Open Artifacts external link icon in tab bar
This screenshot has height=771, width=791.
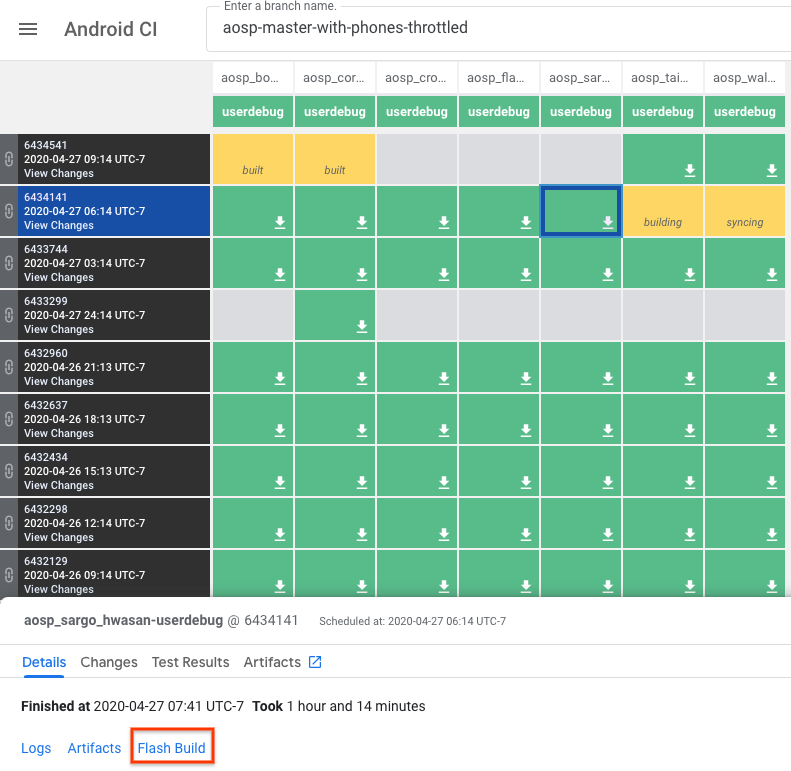pyautogui.click(x=315, y=662)
